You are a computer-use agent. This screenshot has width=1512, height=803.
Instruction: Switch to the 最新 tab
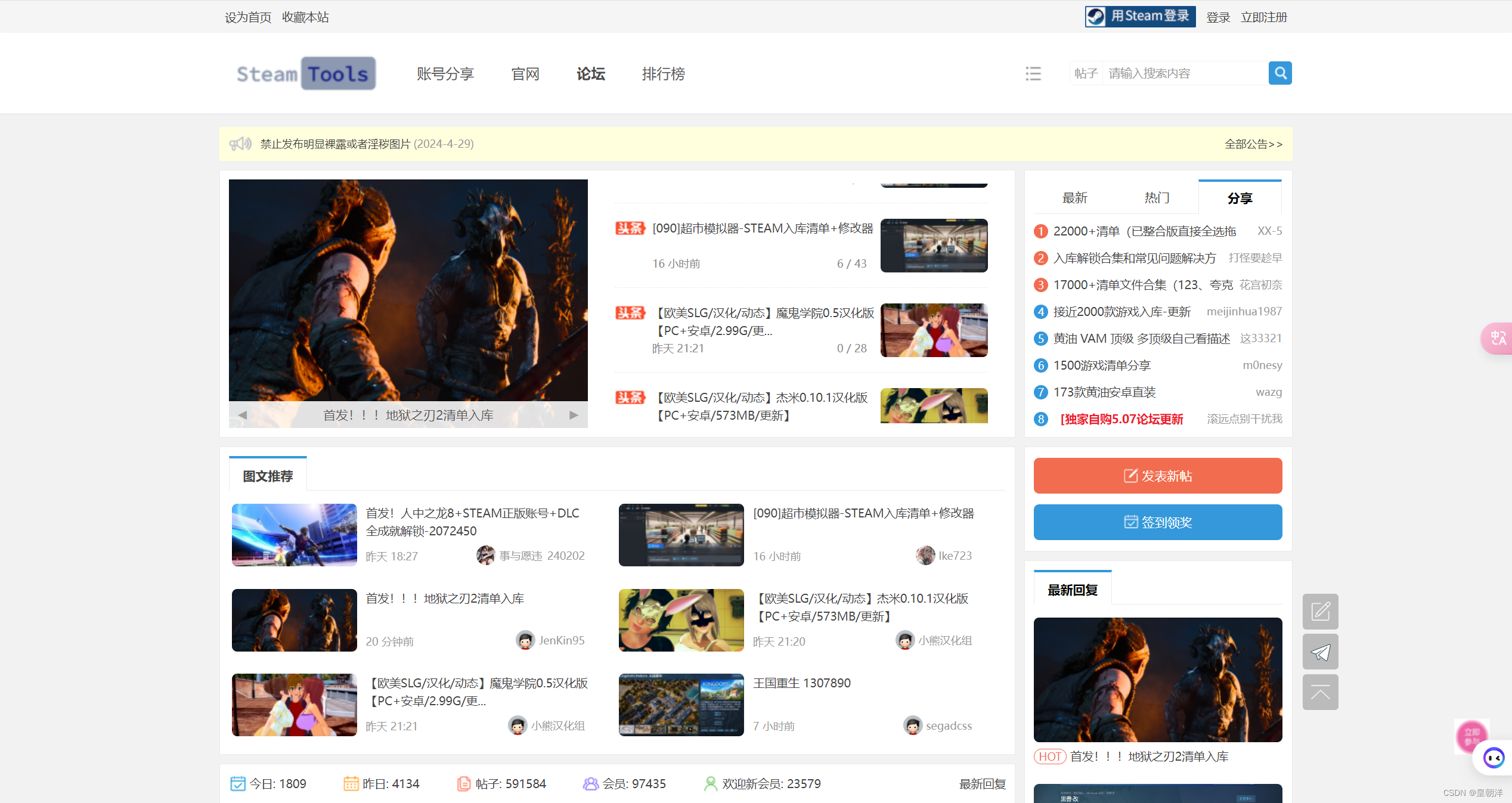tap(1074, 198)
